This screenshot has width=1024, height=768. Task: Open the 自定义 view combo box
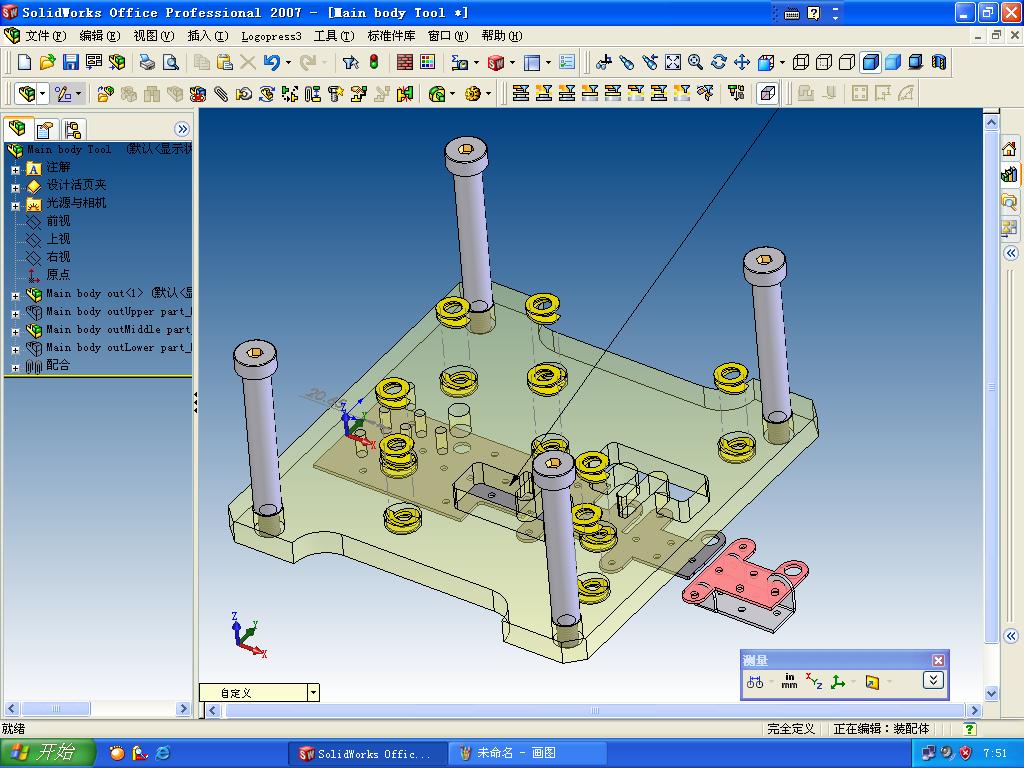259,693
